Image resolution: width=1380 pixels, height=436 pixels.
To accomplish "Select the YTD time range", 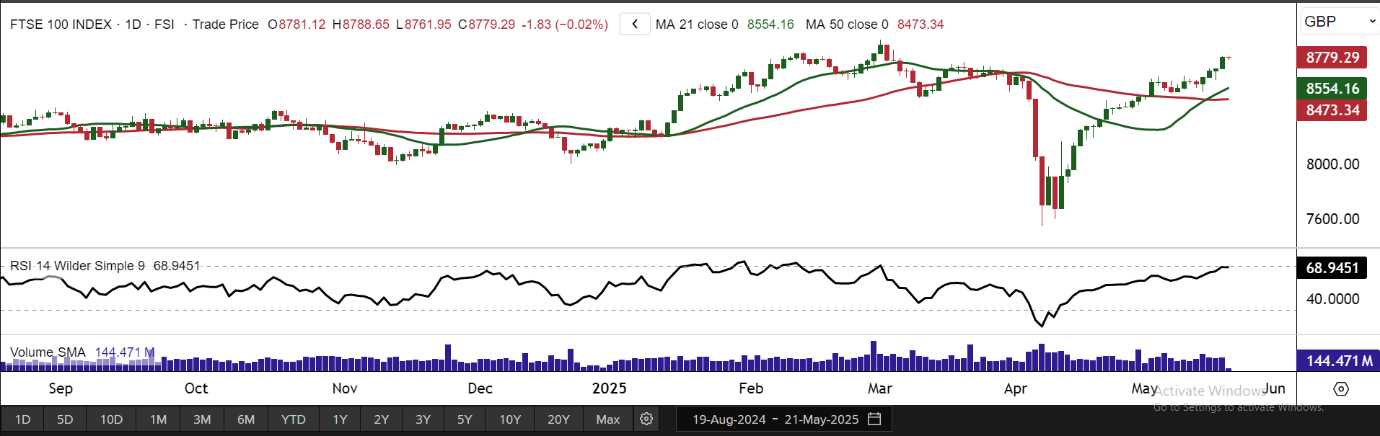I will point(294,419).
